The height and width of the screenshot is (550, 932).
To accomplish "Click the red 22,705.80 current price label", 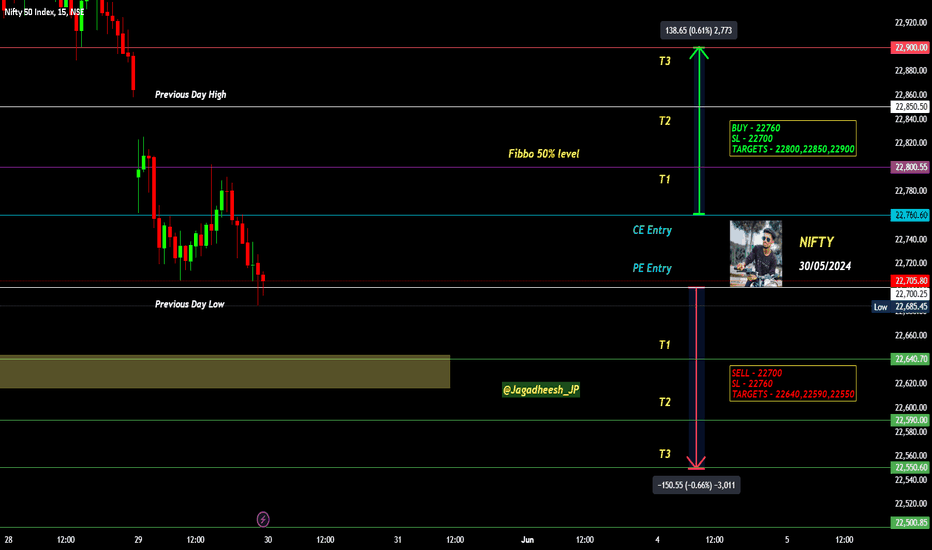I will click(909, 281).
